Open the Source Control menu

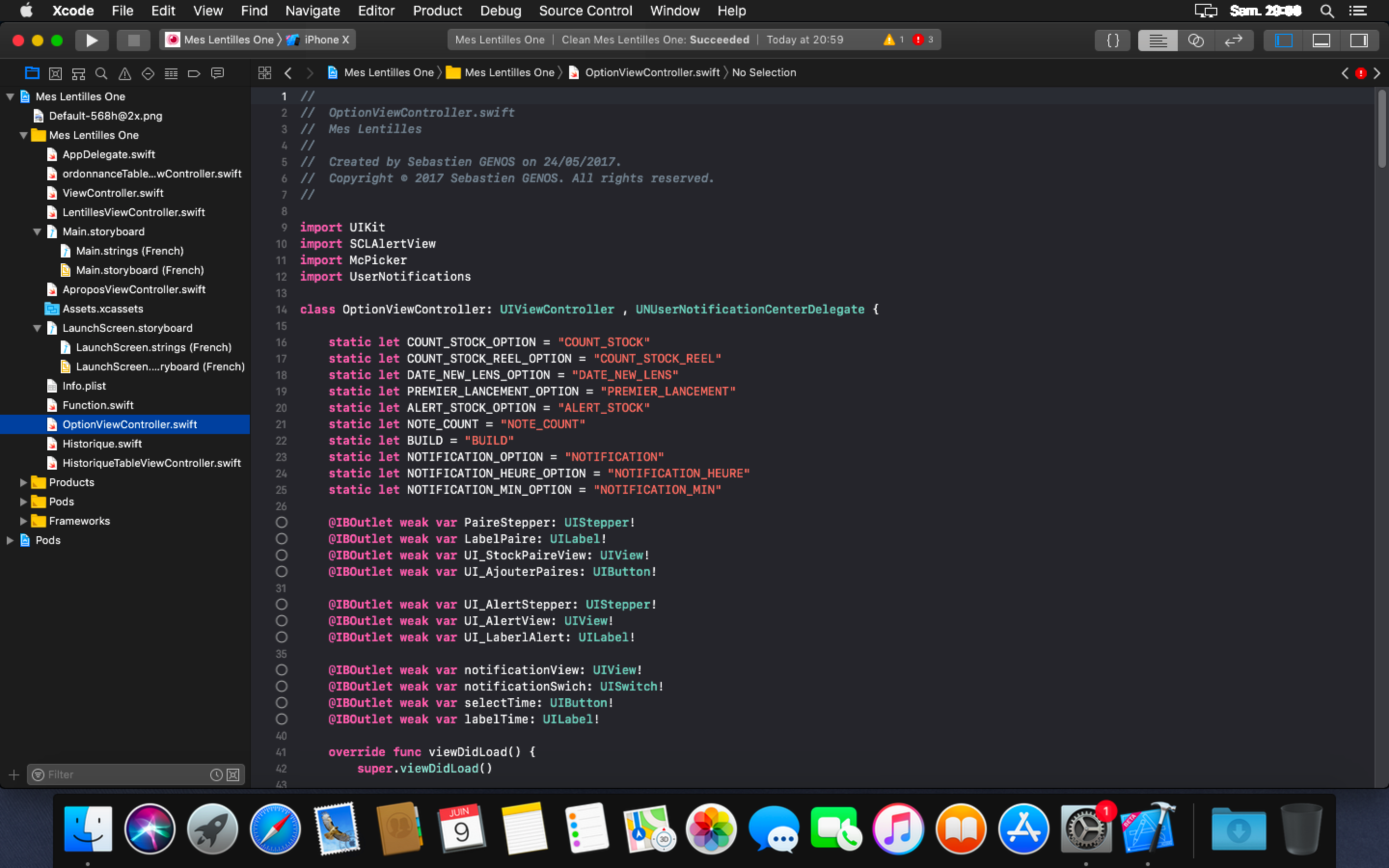point(585,11)
